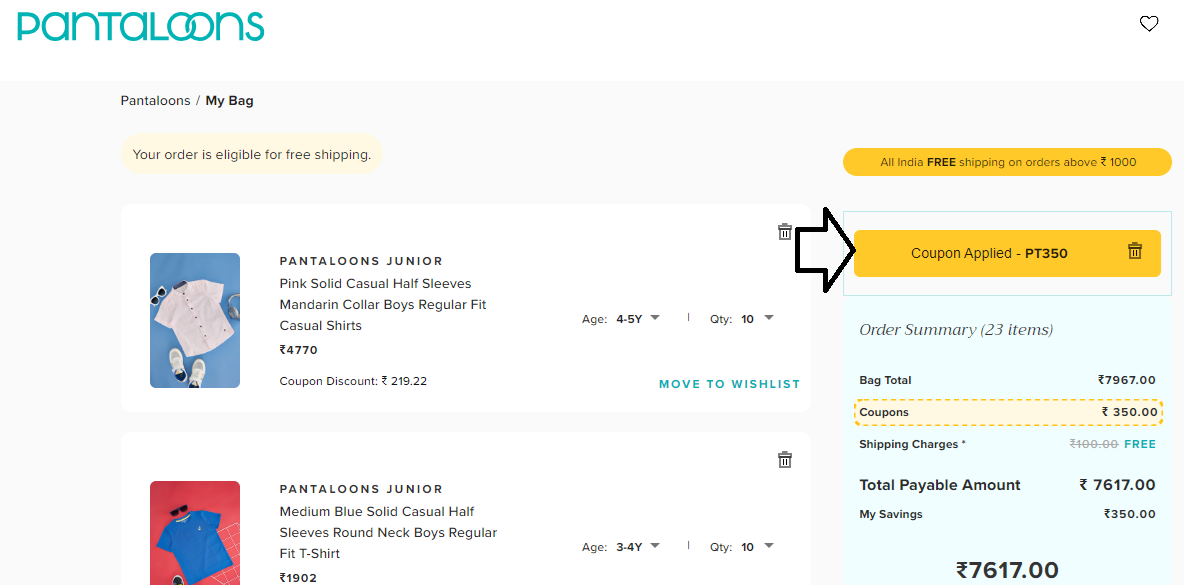Click the Shipping Charges FREE text
The height and width of the screenshot is (585, 1184).
1139,444
